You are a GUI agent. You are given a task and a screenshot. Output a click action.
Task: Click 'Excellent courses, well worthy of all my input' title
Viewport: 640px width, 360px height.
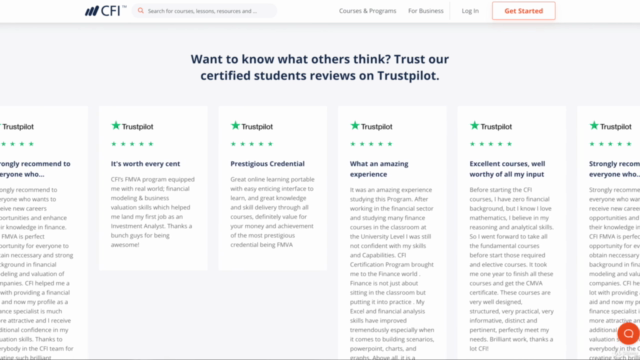pyautogui.click(x=507, y=169)
